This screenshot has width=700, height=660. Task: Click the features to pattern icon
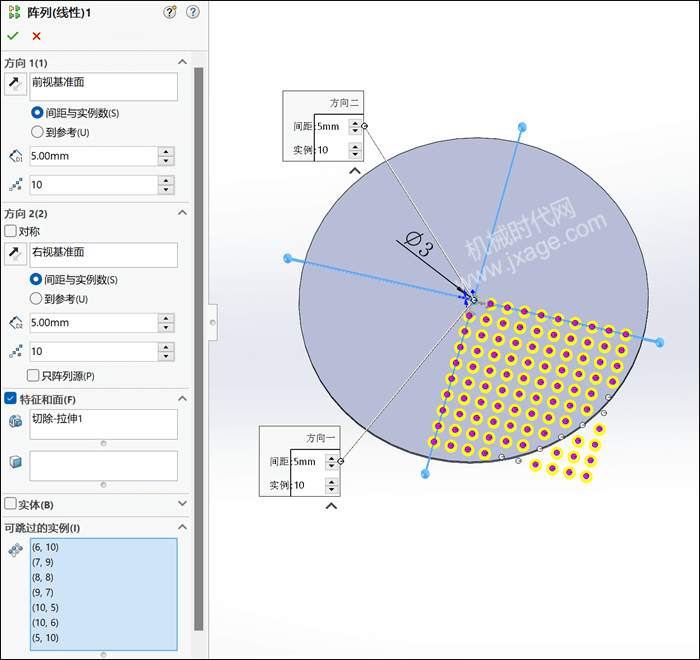[16, 421]
